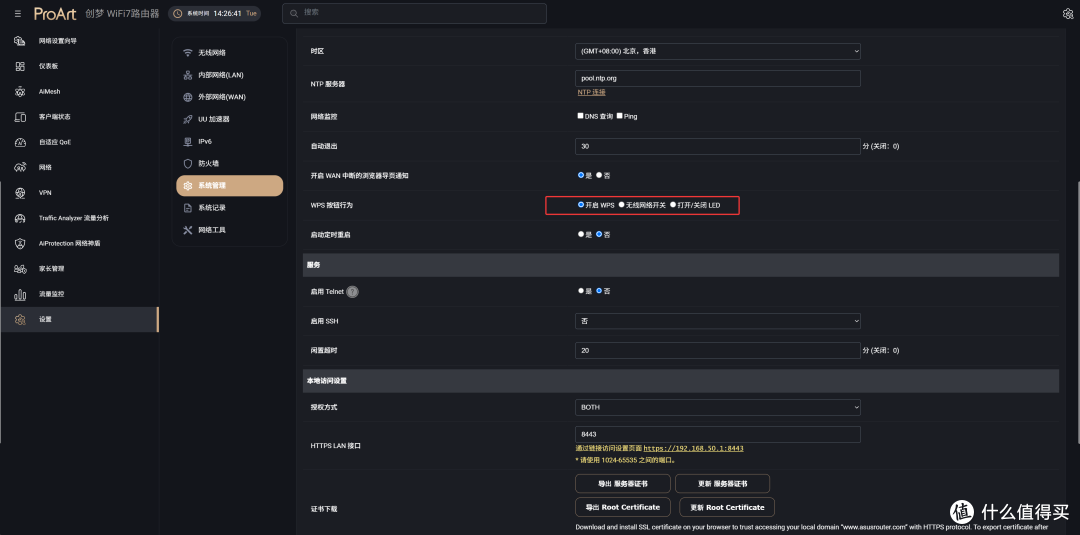The width and height of the screenshot is (1080, 535).
Task: Open the 授权方式 BOTH dropdown
Action: [x=718, y=408]
